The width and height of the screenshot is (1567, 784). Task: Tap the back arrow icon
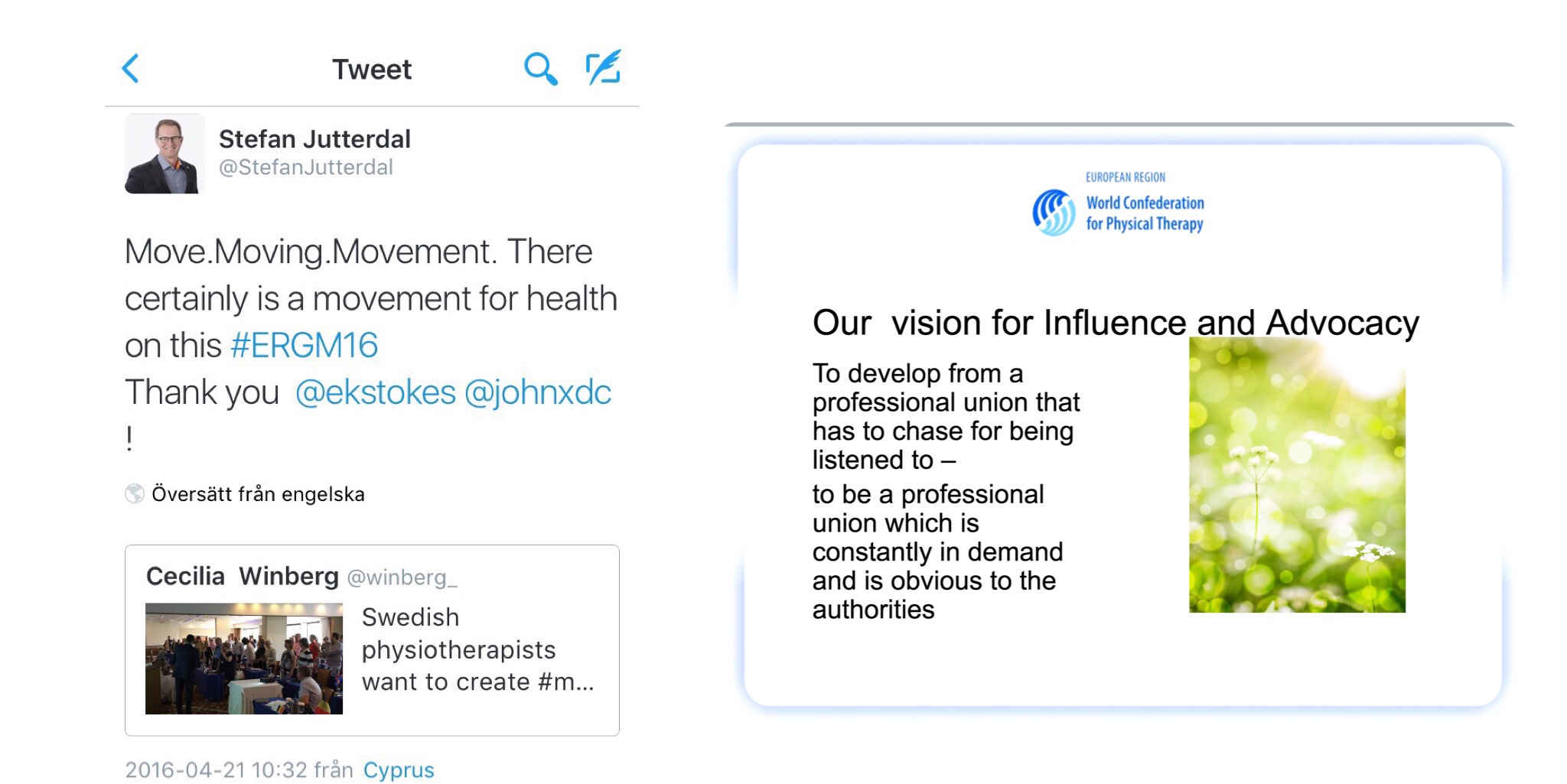point(131,69)
